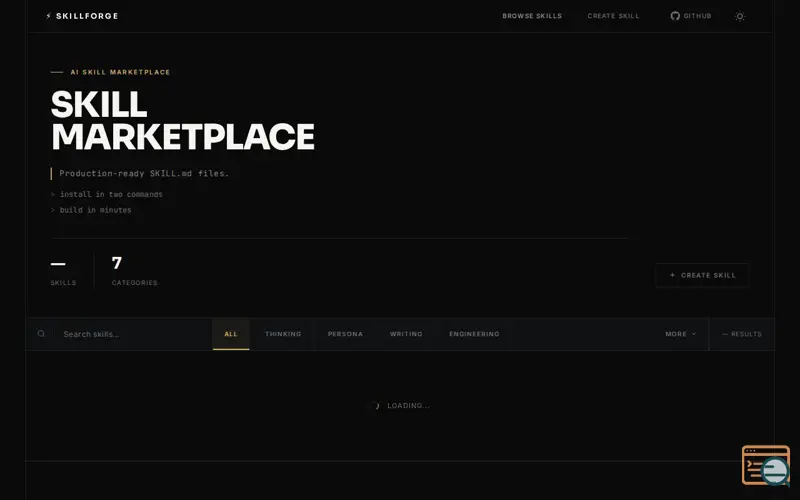Click the SKILLFORGE brand name
This screenshot has width=800, height=500.
87,16
